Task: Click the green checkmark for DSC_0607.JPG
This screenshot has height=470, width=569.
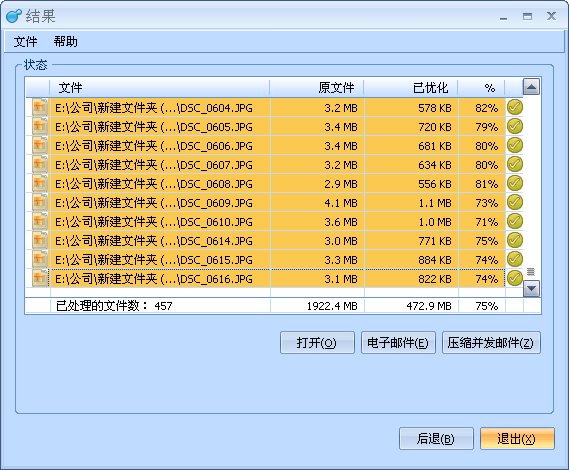Action: tap(515, 164)
